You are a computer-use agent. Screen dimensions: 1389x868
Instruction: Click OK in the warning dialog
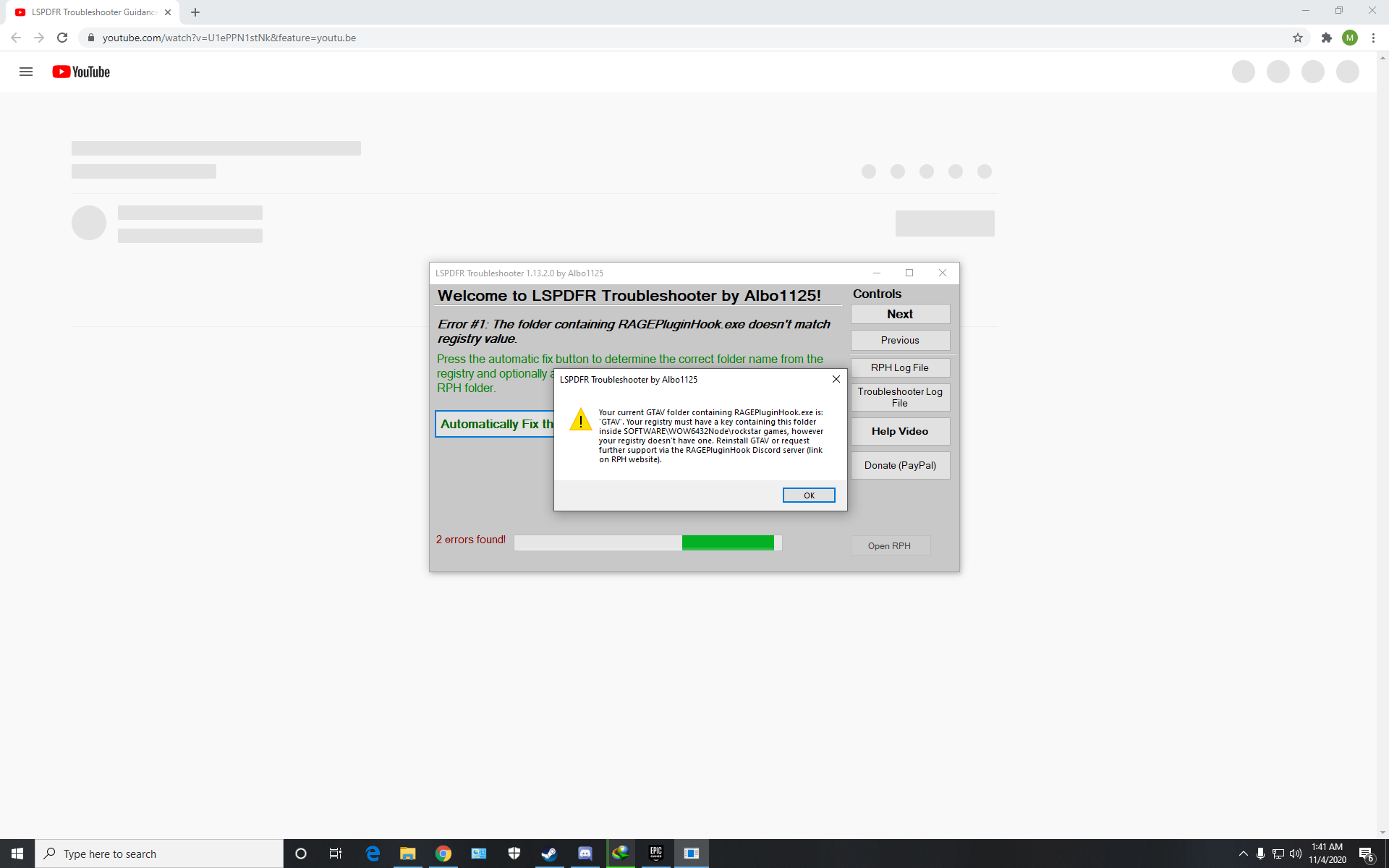pos(808,495)
